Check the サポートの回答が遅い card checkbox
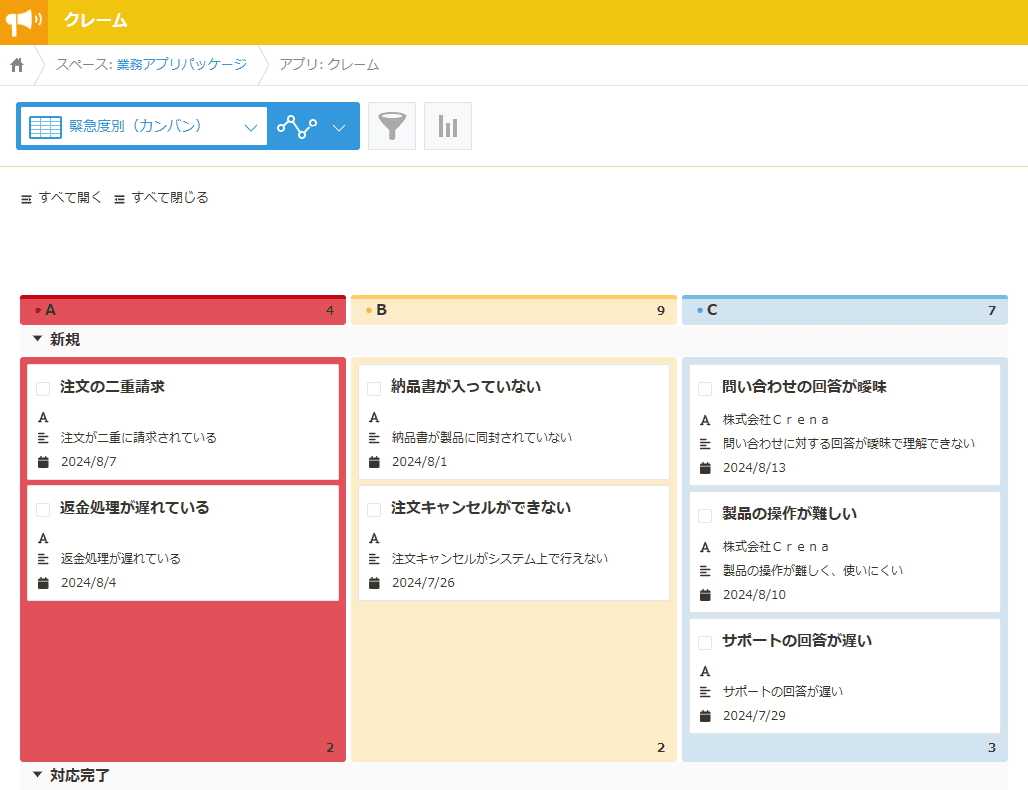 point(705,642)
